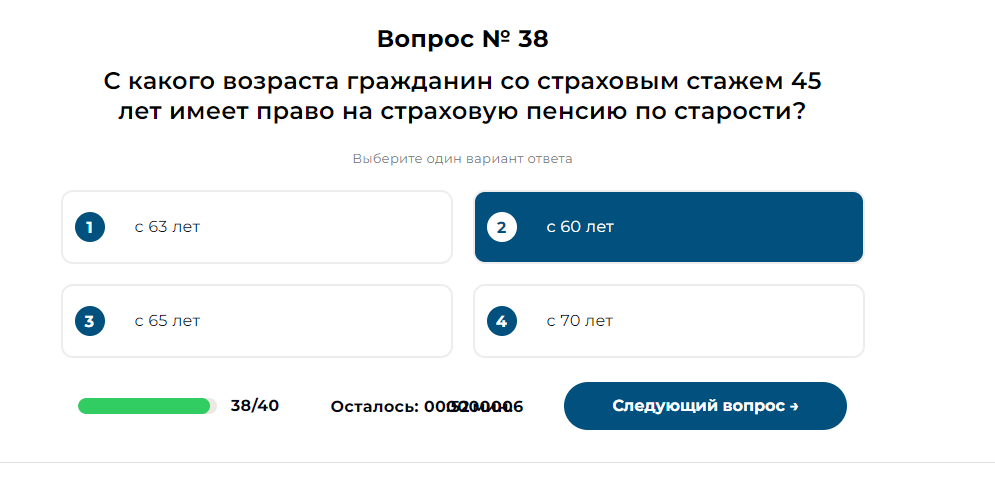
Task: Click the overlapping countdown timer digits
Action: coord(473,406)
